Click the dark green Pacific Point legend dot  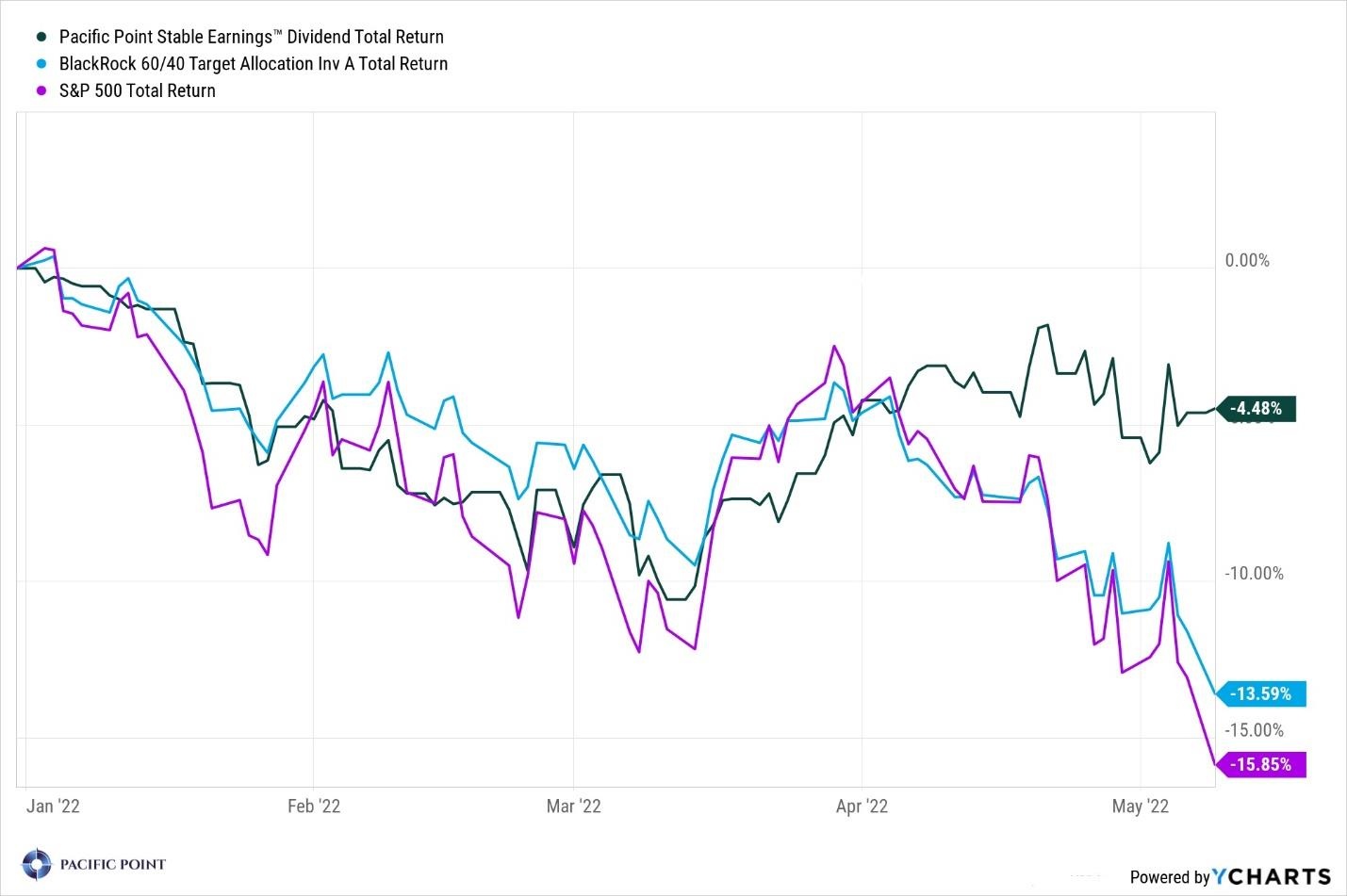(41, 38)
